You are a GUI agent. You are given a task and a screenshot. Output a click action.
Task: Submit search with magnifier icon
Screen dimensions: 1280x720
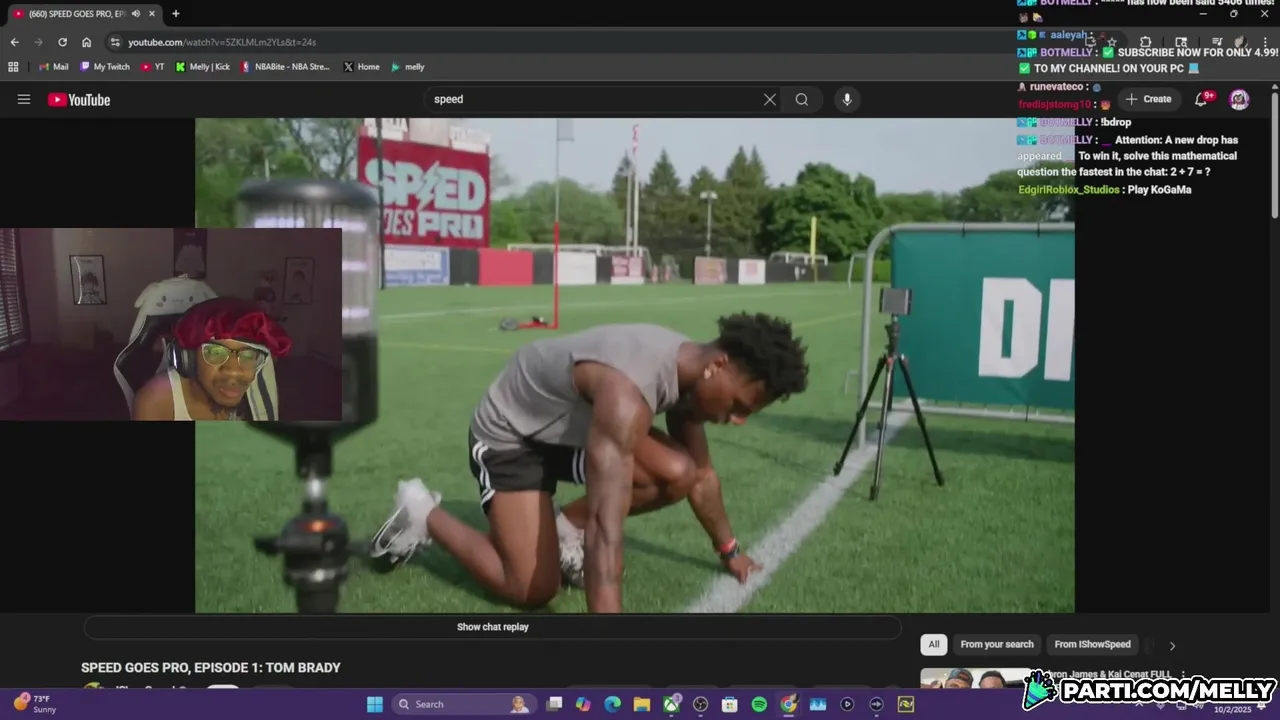tap(802, 99)
